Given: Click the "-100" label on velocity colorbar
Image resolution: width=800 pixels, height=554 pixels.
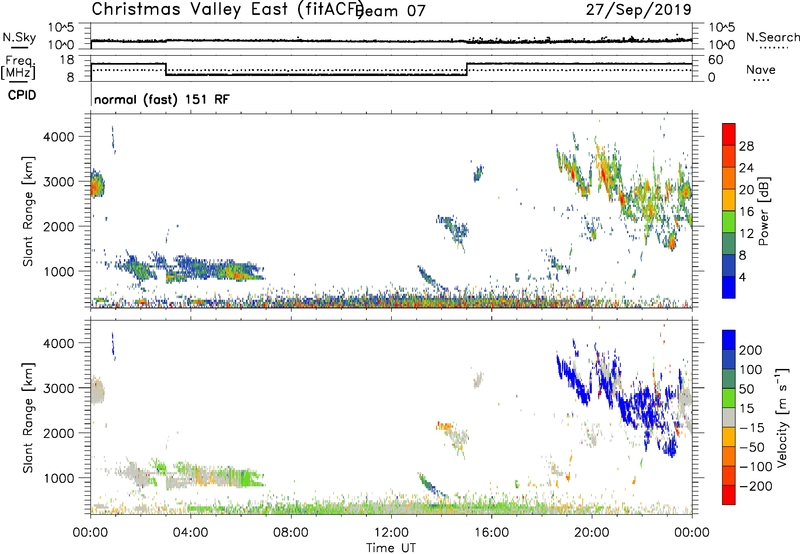Looking at the screenshot, I should pyautogui.click(x=756, y=467).
